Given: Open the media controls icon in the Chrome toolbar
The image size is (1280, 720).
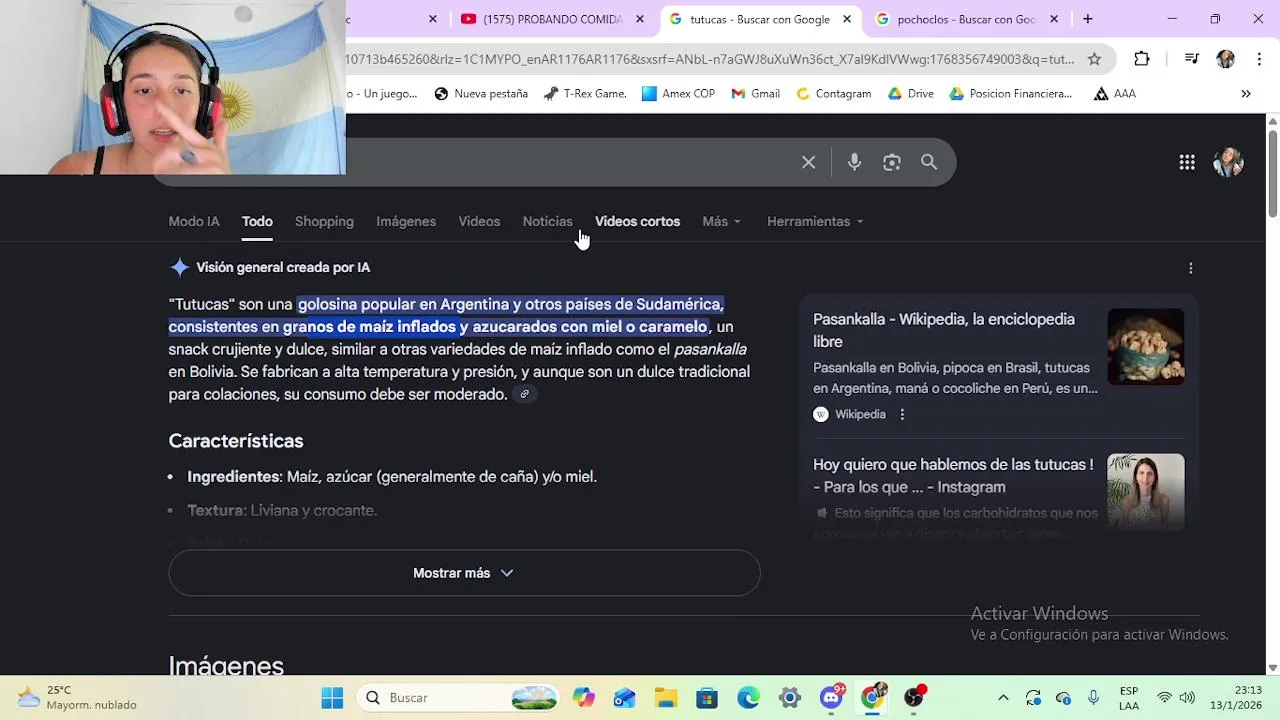Looking at the screenshot, I should pyautogui.click(x=1191, y=59).
